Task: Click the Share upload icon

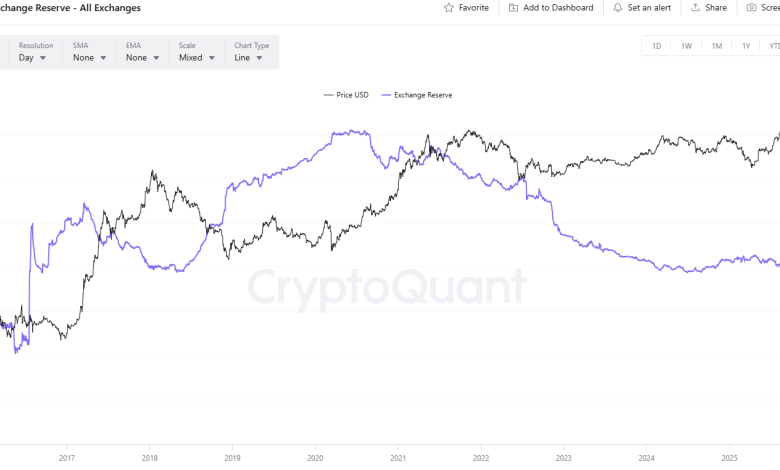Action: [x=694, y=8]
